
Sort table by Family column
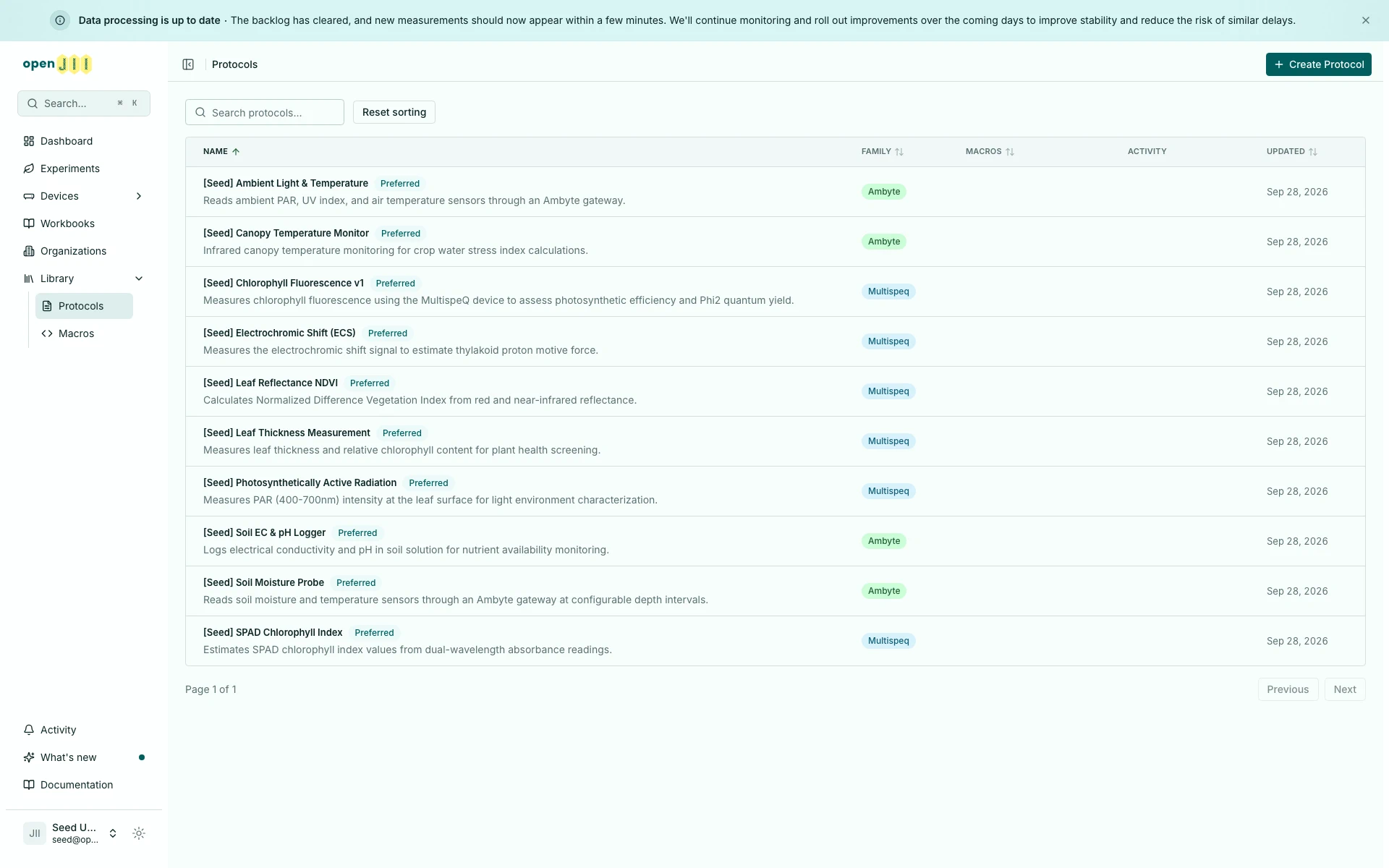pyautogui.click(x=883, y=152)
